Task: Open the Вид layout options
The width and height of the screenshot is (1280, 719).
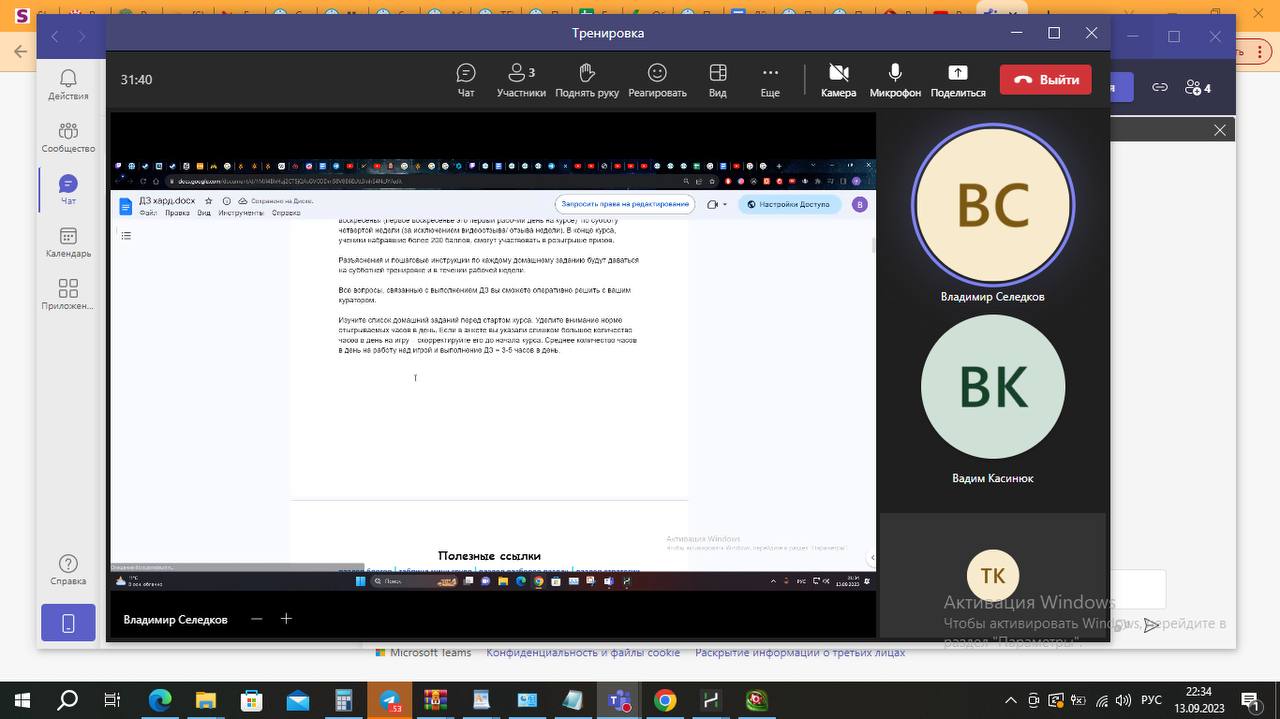Action: tap(717, 80)
